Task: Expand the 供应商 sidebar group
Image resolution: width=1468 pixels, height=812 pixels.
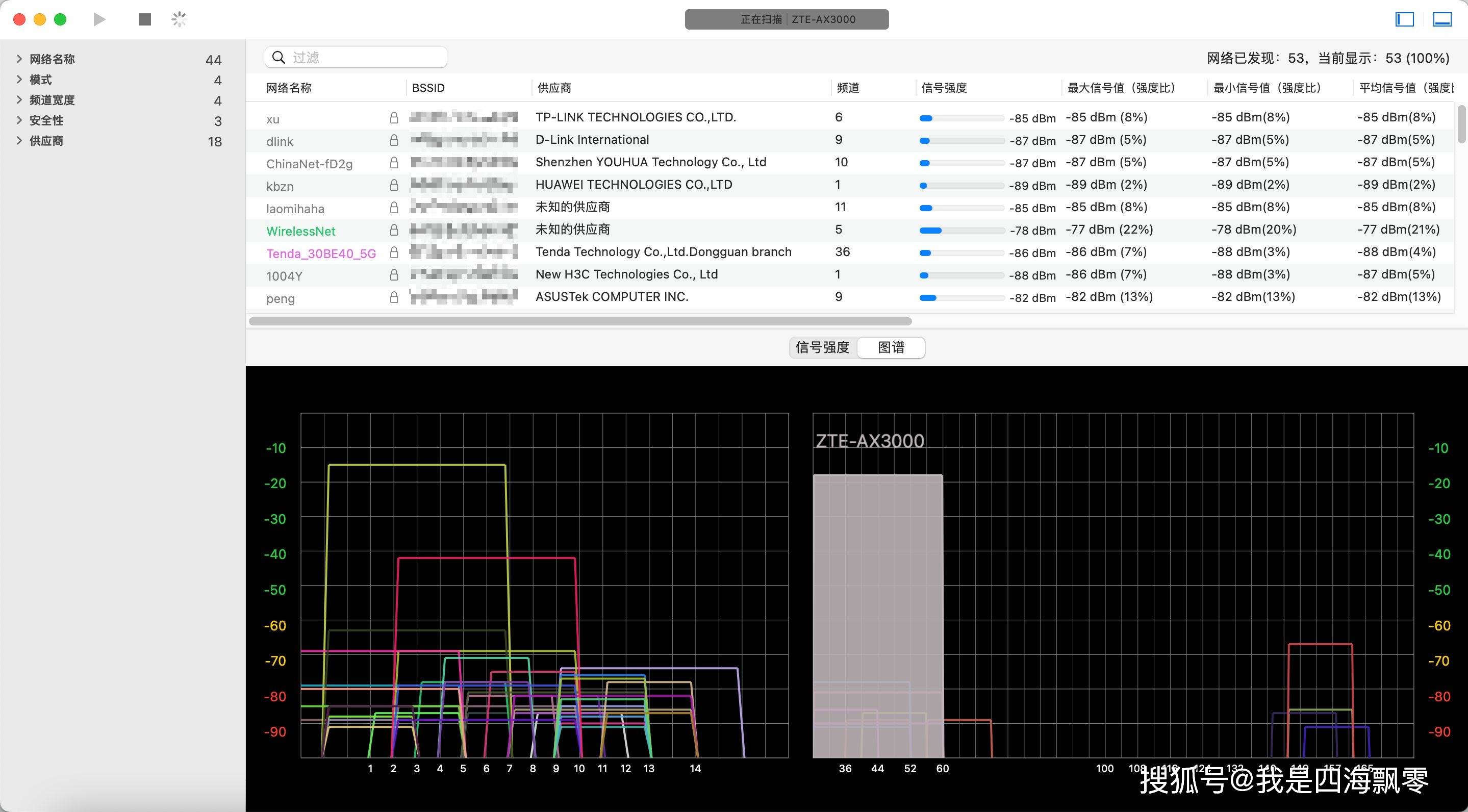Action: (x=19, y=141)
